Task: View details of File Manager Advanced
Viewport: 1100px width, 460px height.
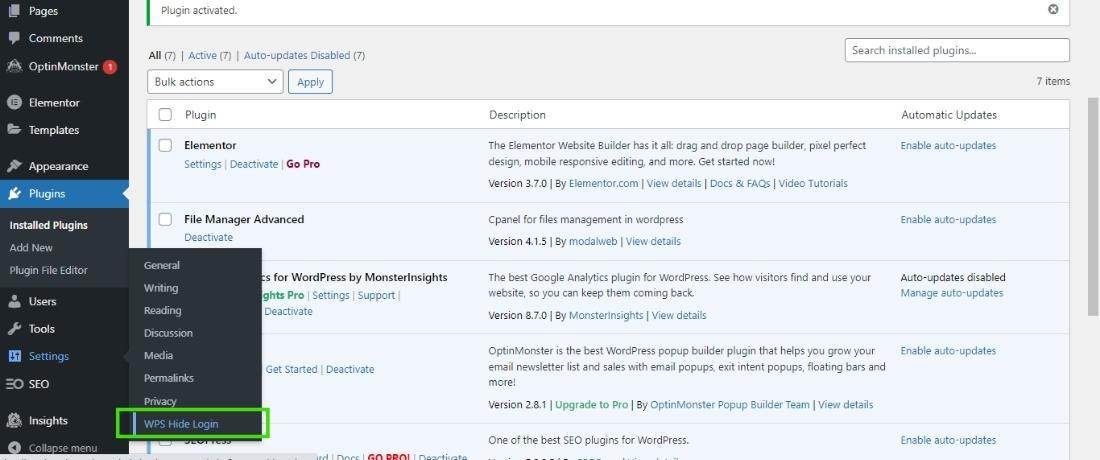Action: (653, 241)
